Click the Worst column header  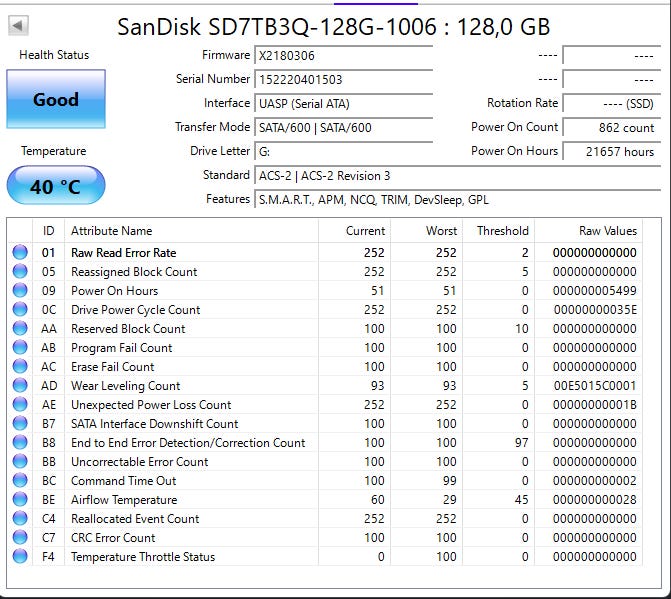point(426,231)
